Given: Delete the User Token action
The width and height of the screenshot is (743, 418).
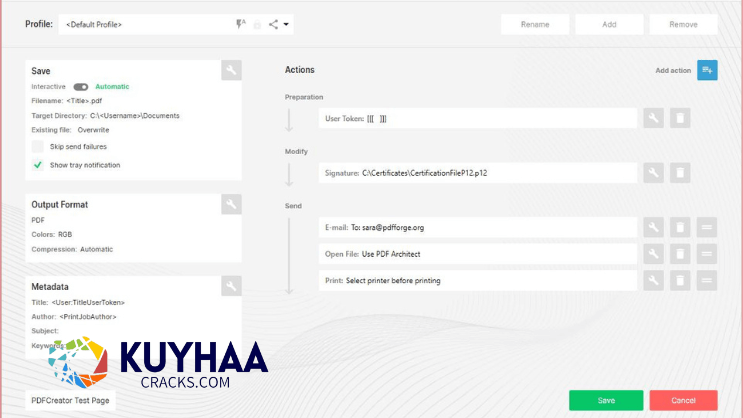Looking at the screenshot, I should point(680,118).
